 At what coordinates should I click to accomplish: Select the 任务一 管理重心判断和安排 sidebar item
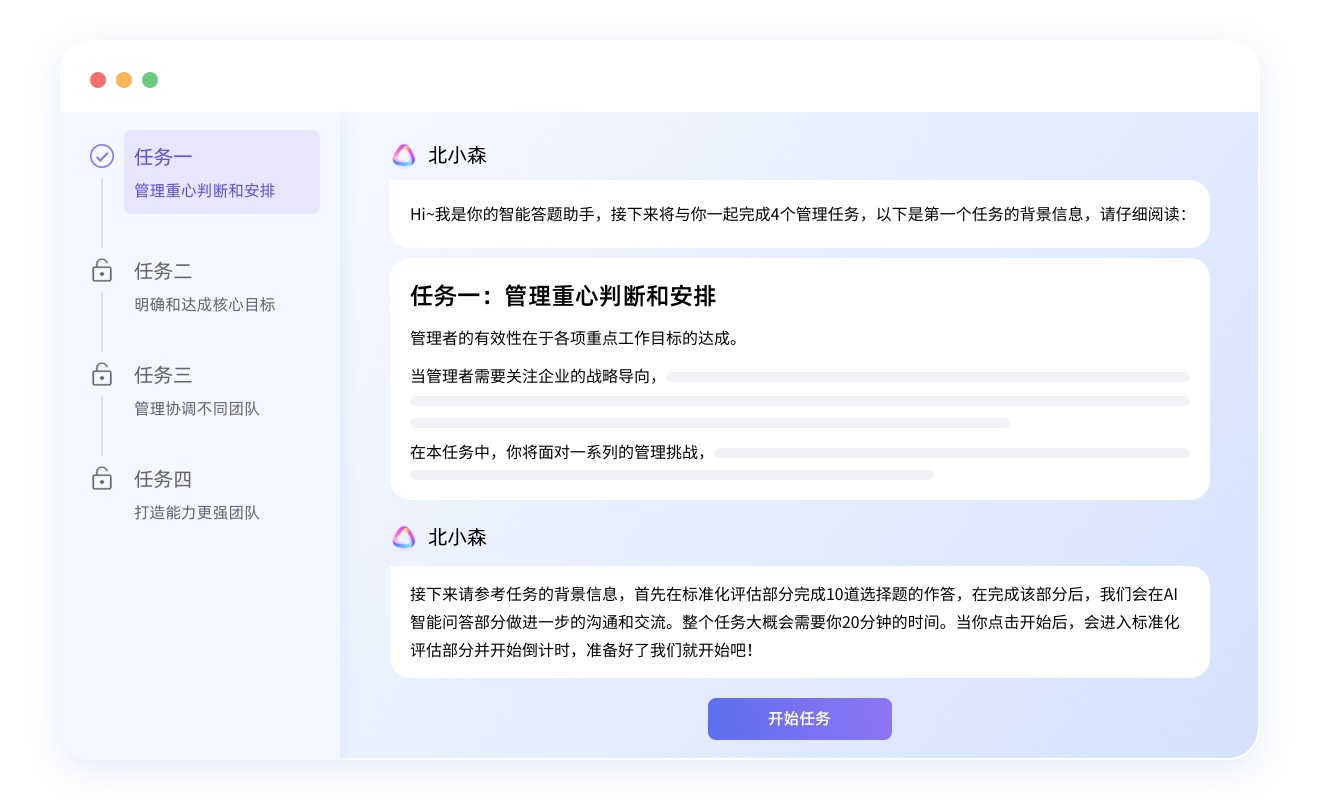pos(221,172)
